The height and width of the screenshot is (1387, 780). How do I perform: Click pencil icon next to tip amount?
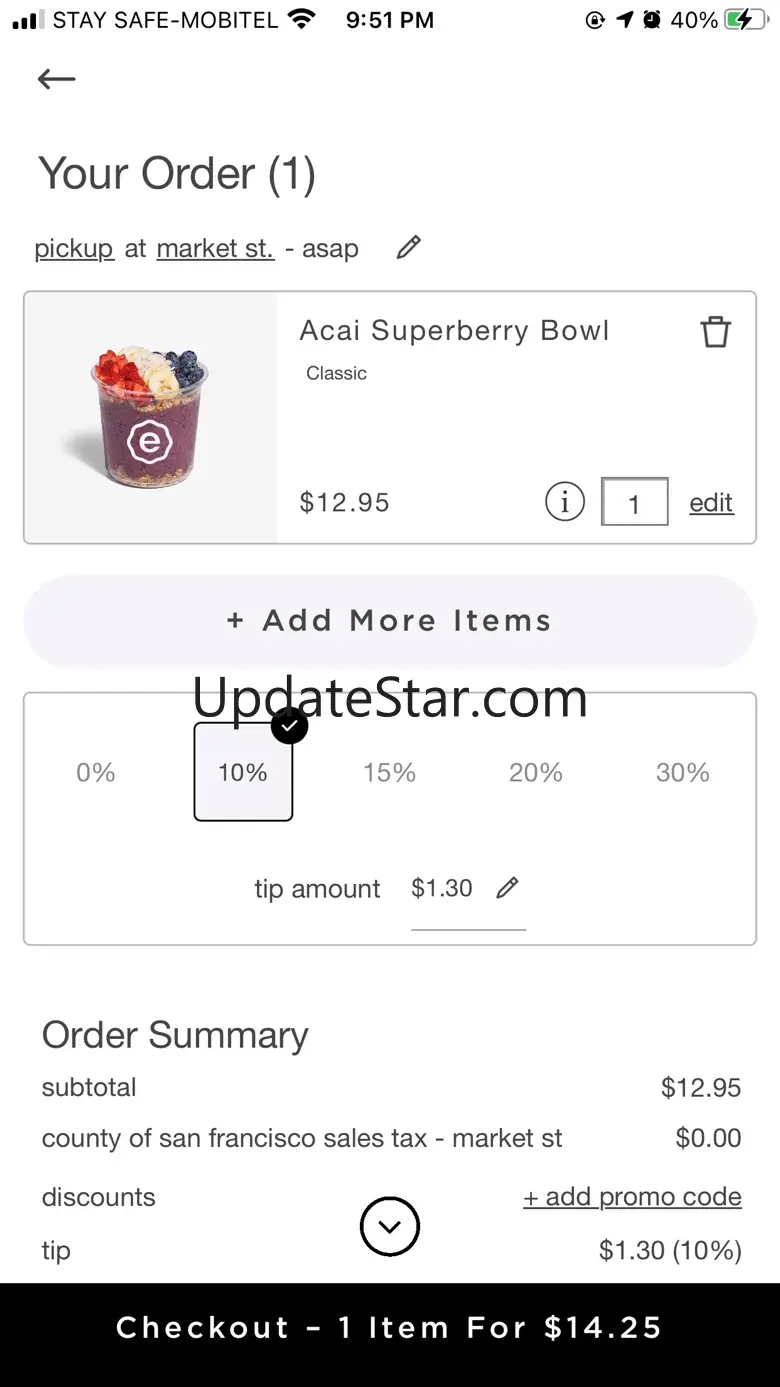coord(508,887)
